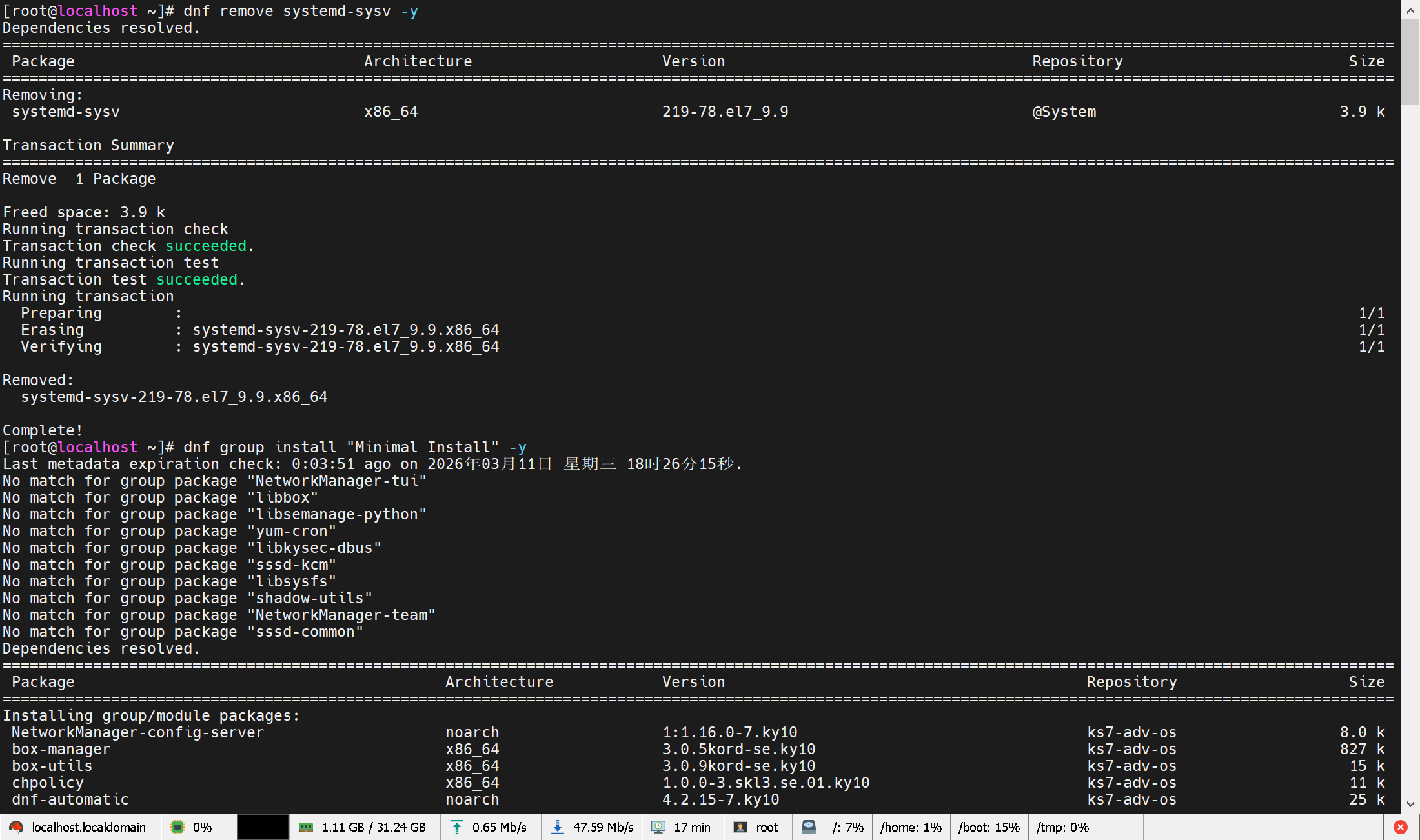Click the RAM memory usage icon
Image resolution: width=1420 pixels, height=840 pixels.
click(x=306, y=827)
